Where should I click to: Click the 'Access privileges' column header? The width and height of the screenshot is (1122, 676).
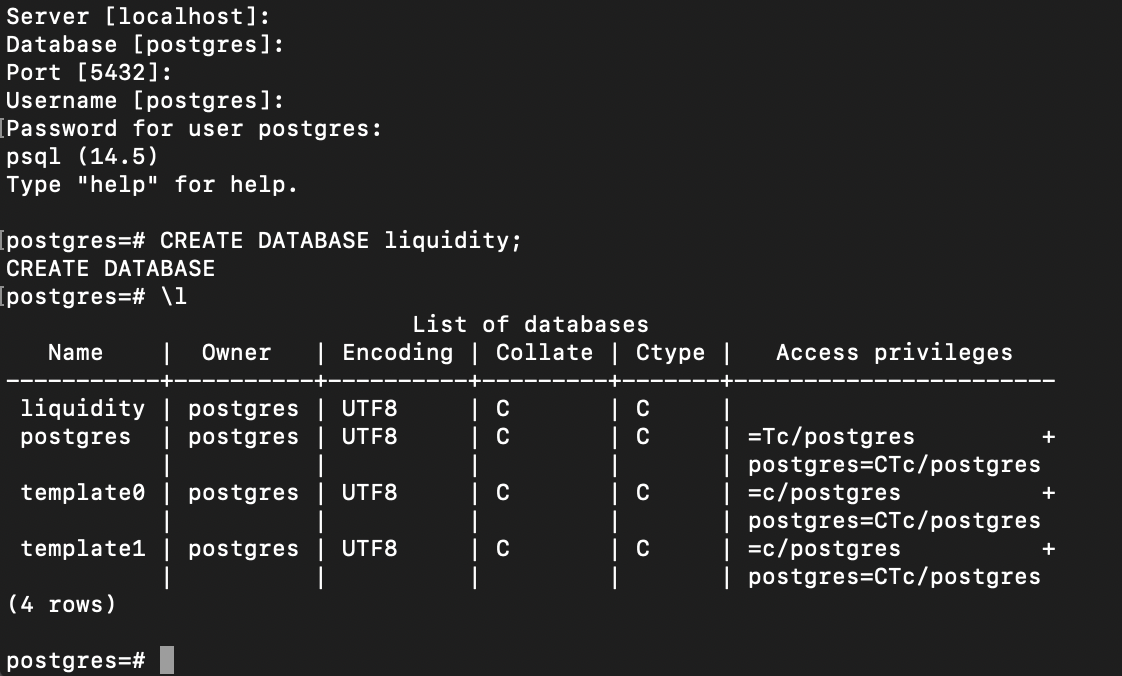click(x=894, y=353)
